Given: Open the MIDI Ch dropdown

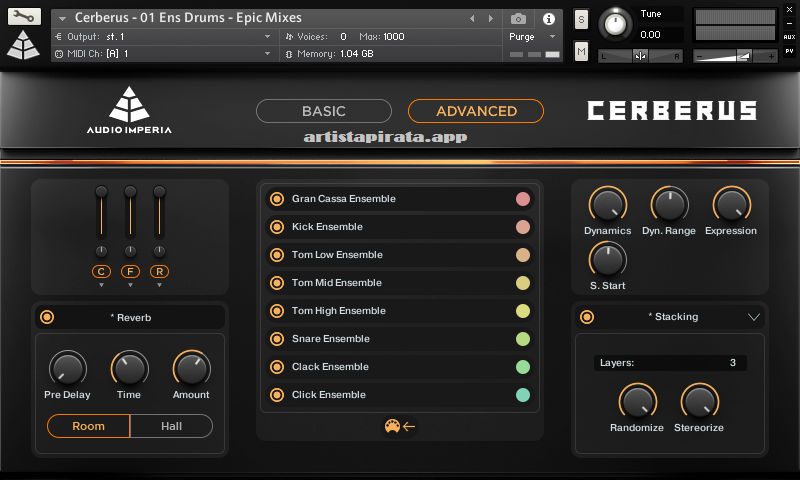Looking at the screenshot, I should pyautogui.click(x=267, y=54).
